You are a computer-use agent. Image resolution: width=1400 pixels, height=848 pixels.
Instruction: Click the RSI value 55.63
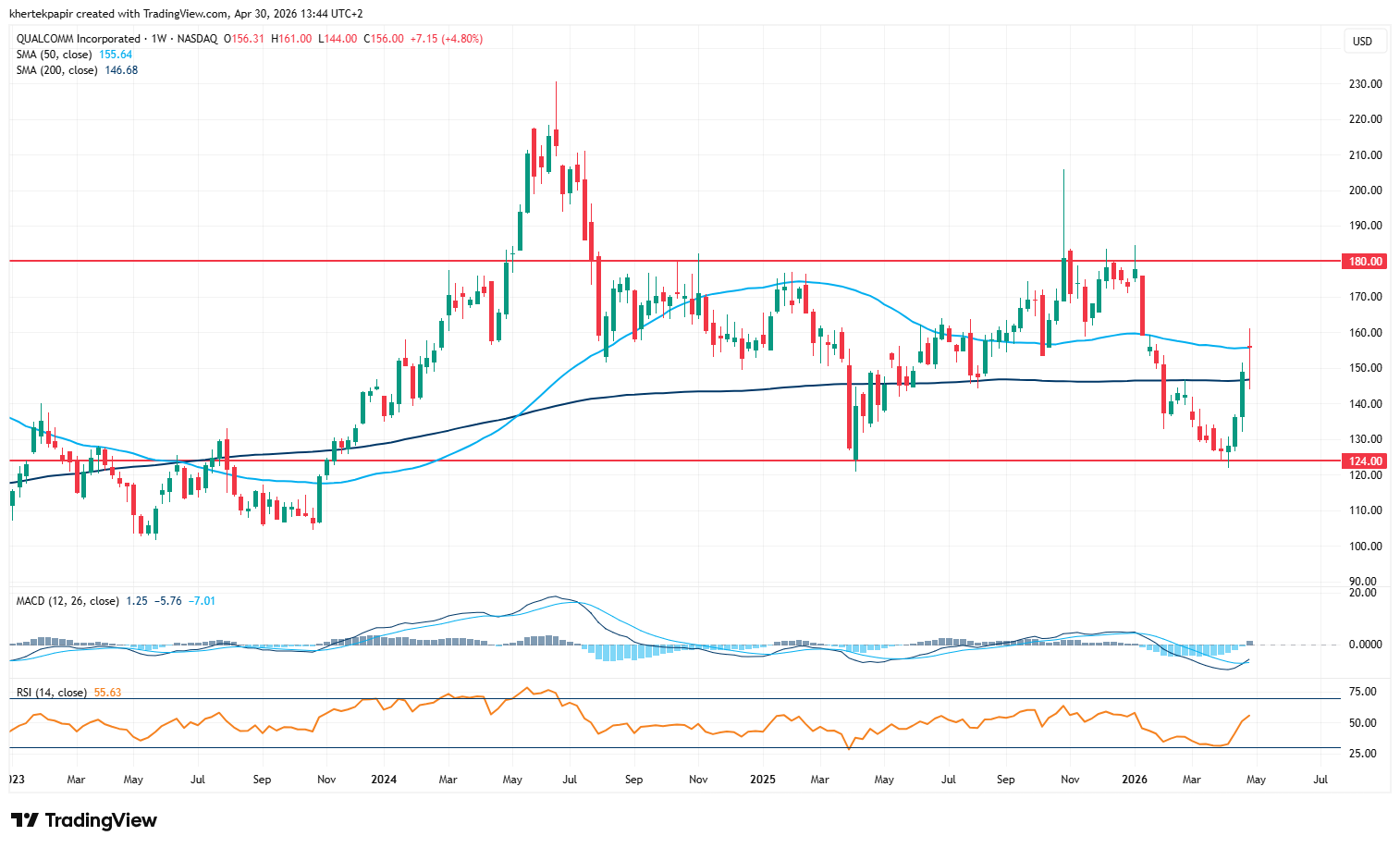pos(107,693)
